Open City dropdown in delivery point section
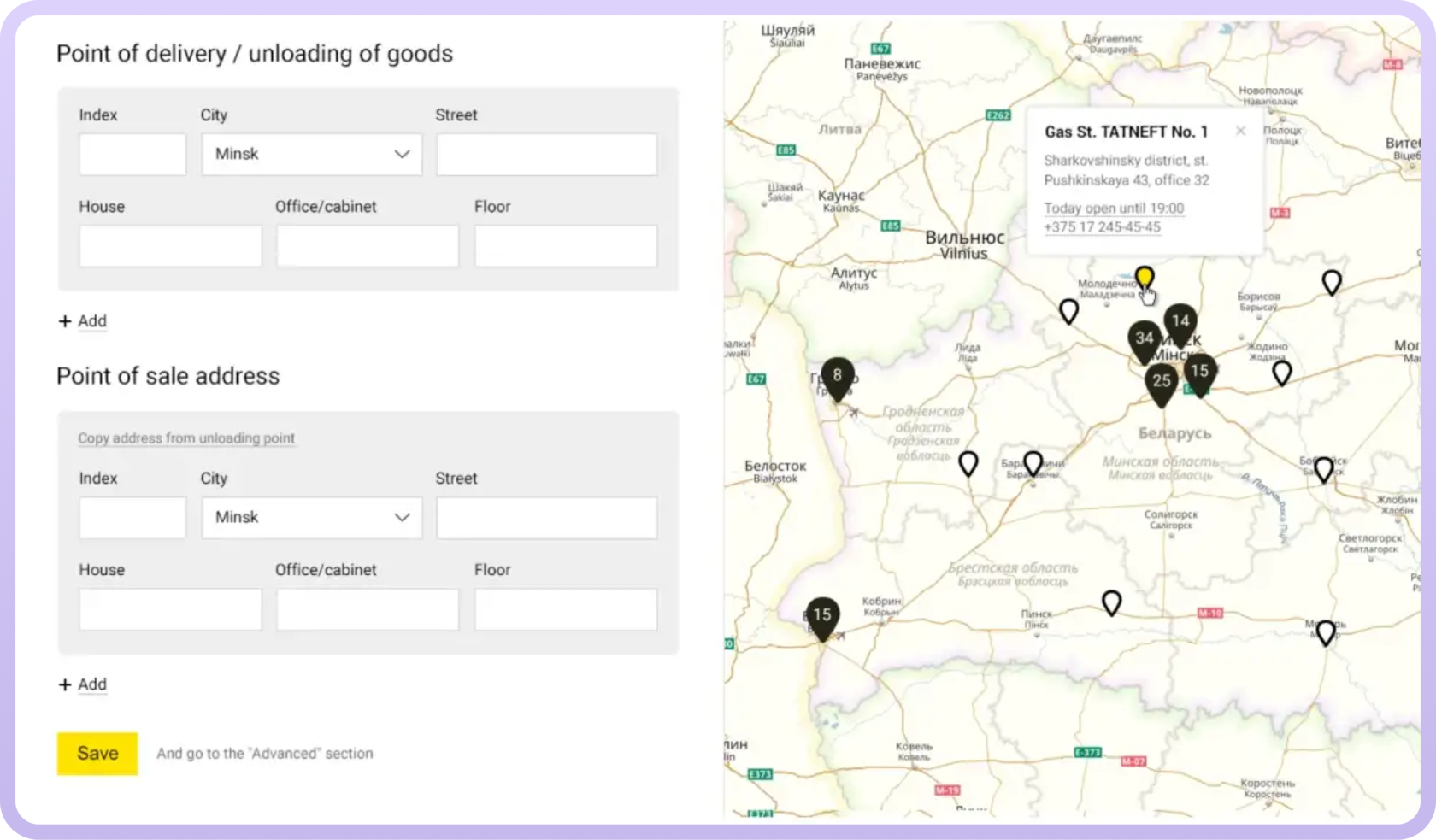The height and width of the screenshot is (840, 1436). pos(312,155)
